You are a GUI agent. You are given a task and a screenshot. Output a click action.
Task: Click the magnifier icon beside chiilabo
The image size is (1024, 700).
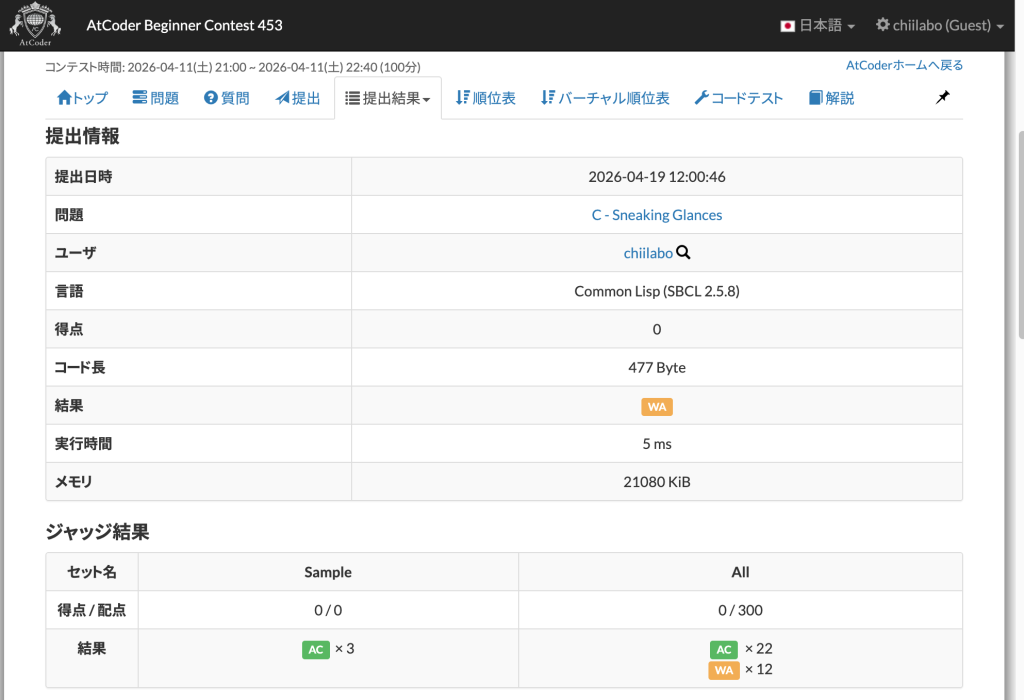(683, 253)
